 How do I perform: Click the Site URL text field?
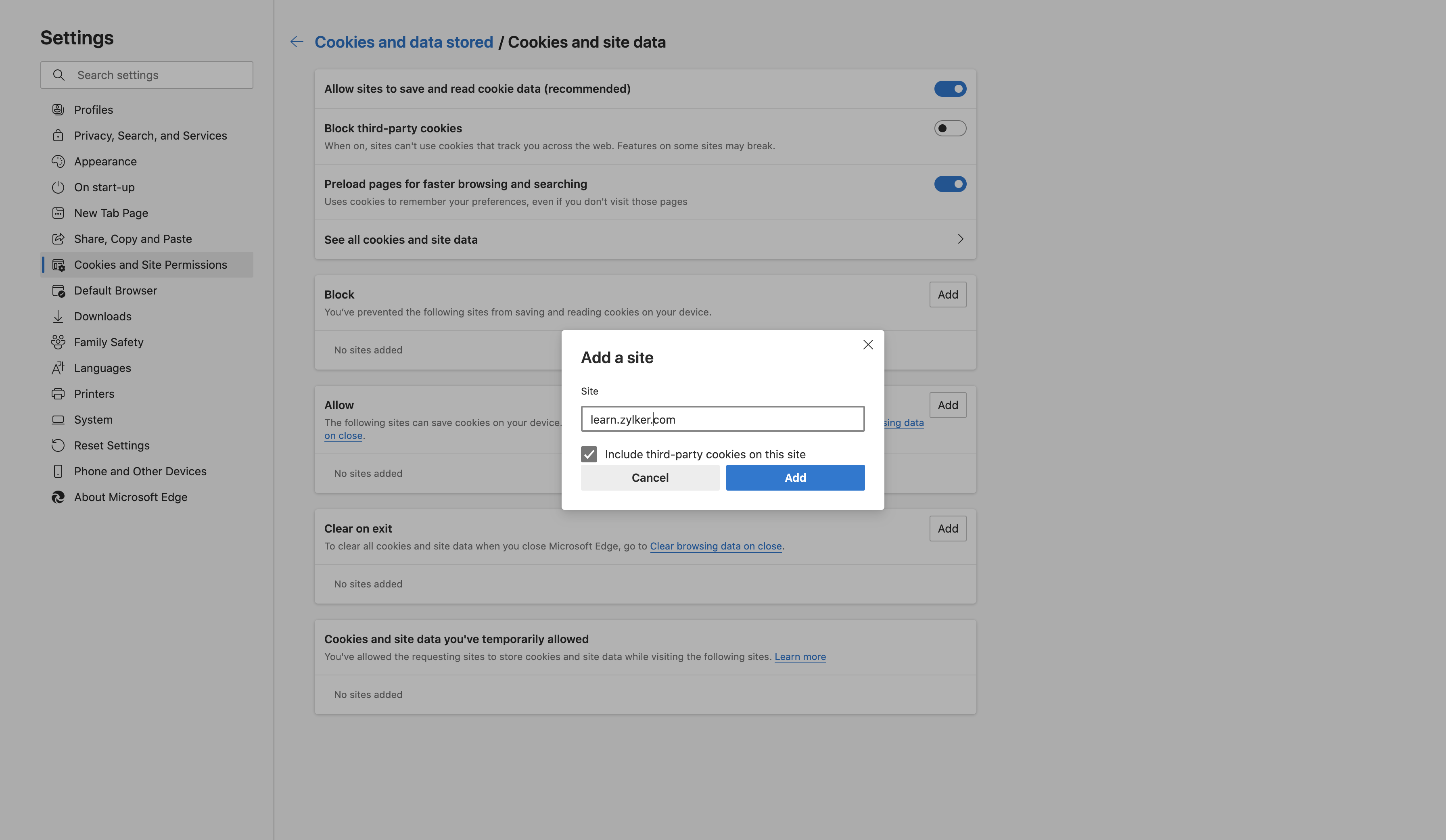723,419
